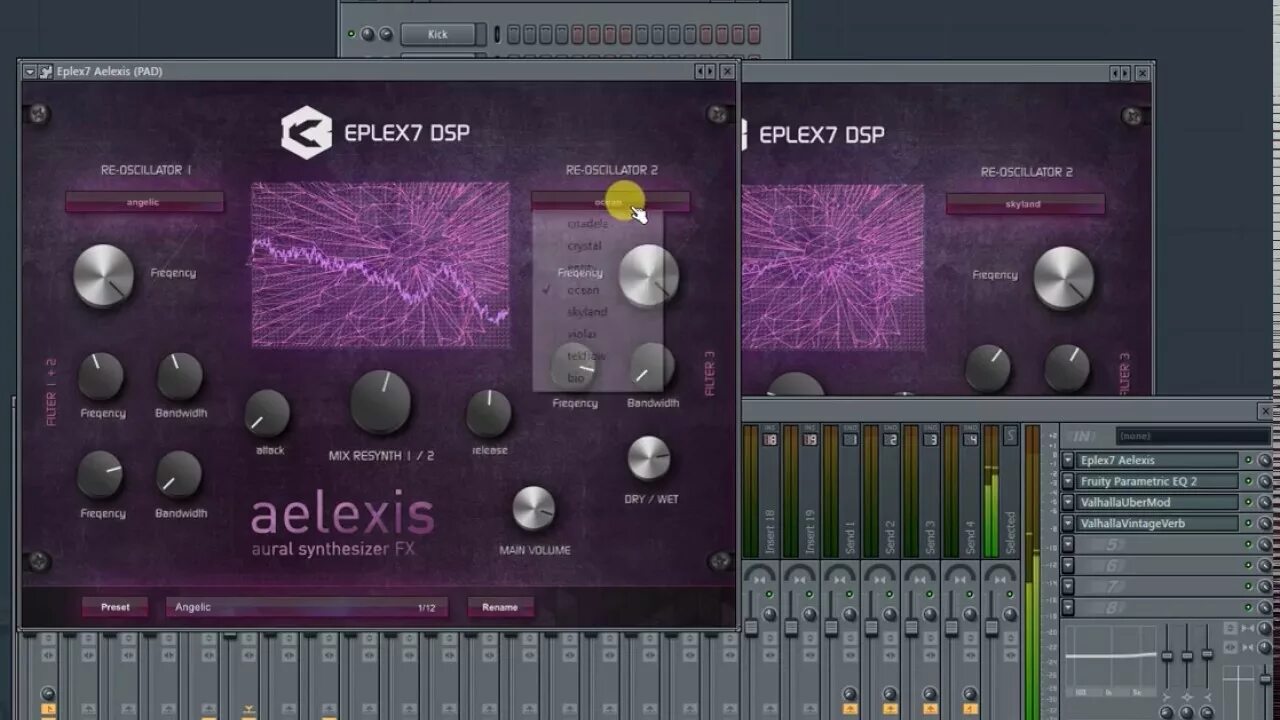Click the waveform display in Aelexis
This screenshot has height=720, width=1280.
pyautogui.click(x=380, y=265)
